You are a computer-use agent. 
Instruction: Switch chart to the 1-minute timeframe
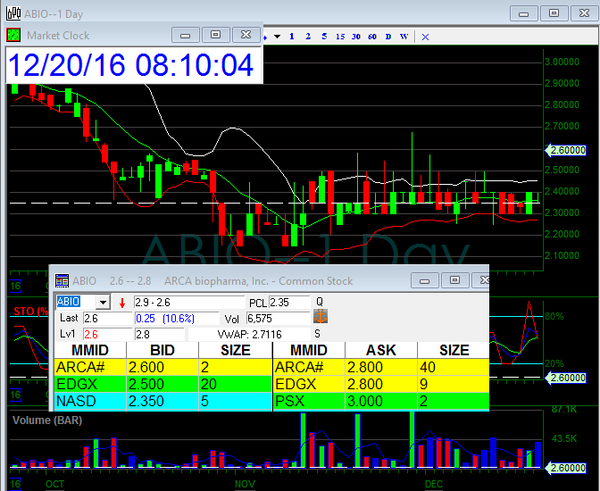(x=292, y=37)
